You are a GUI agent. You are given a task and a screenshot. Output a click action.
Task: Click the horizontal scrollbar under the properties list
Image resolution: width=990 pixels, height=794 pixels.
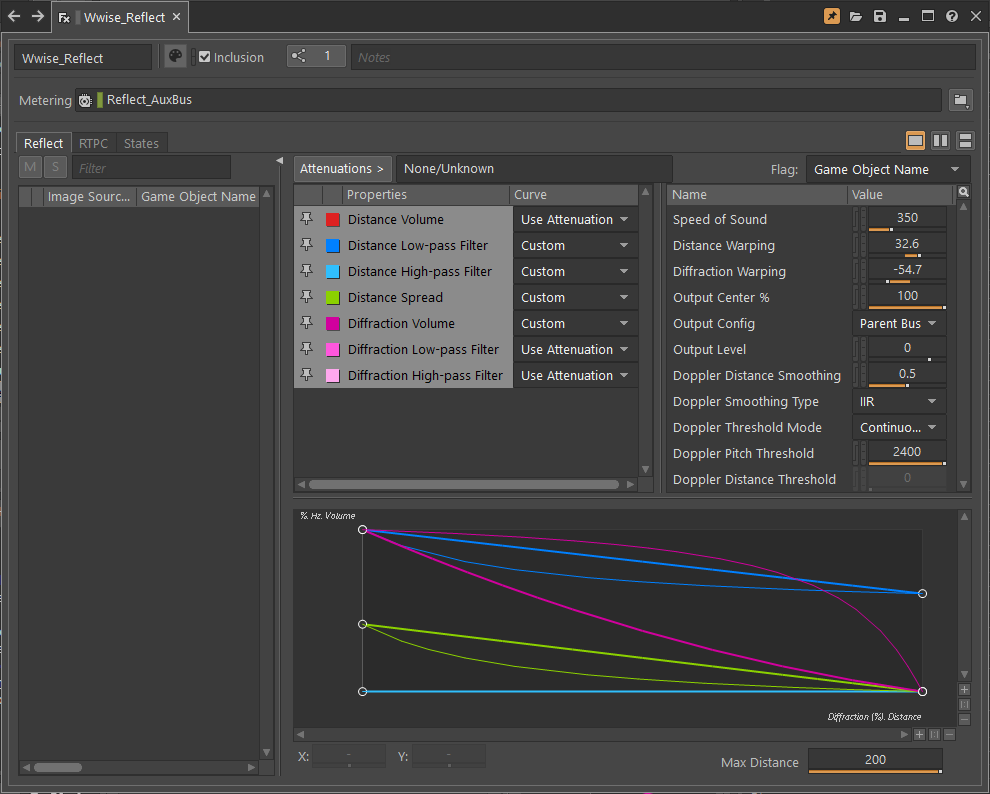tap(464, 484)
